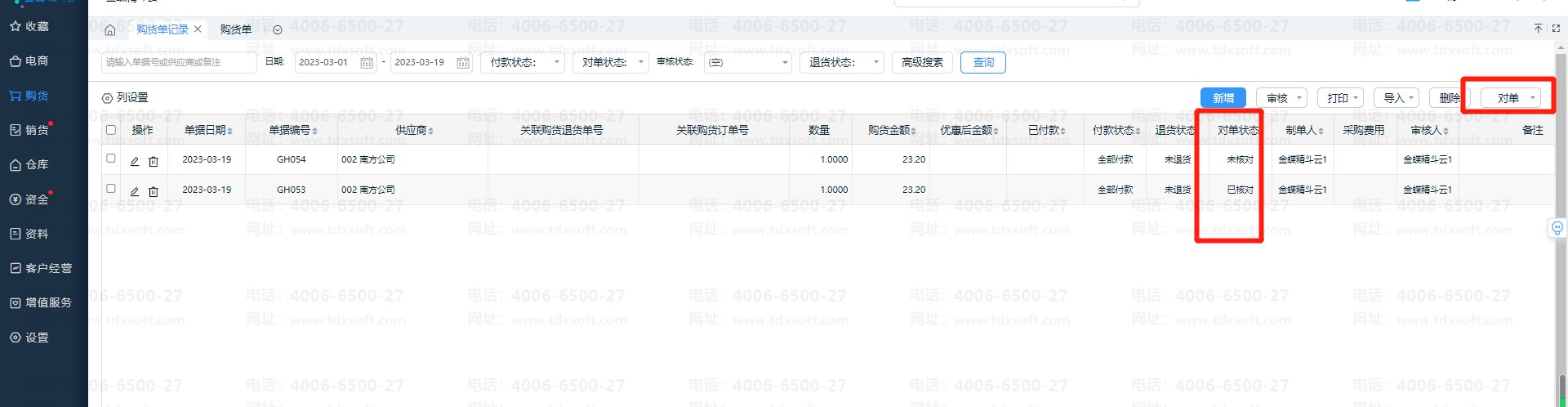
Task: Close the 购货单记录 tab with X
Action: (x=198, y=29)
